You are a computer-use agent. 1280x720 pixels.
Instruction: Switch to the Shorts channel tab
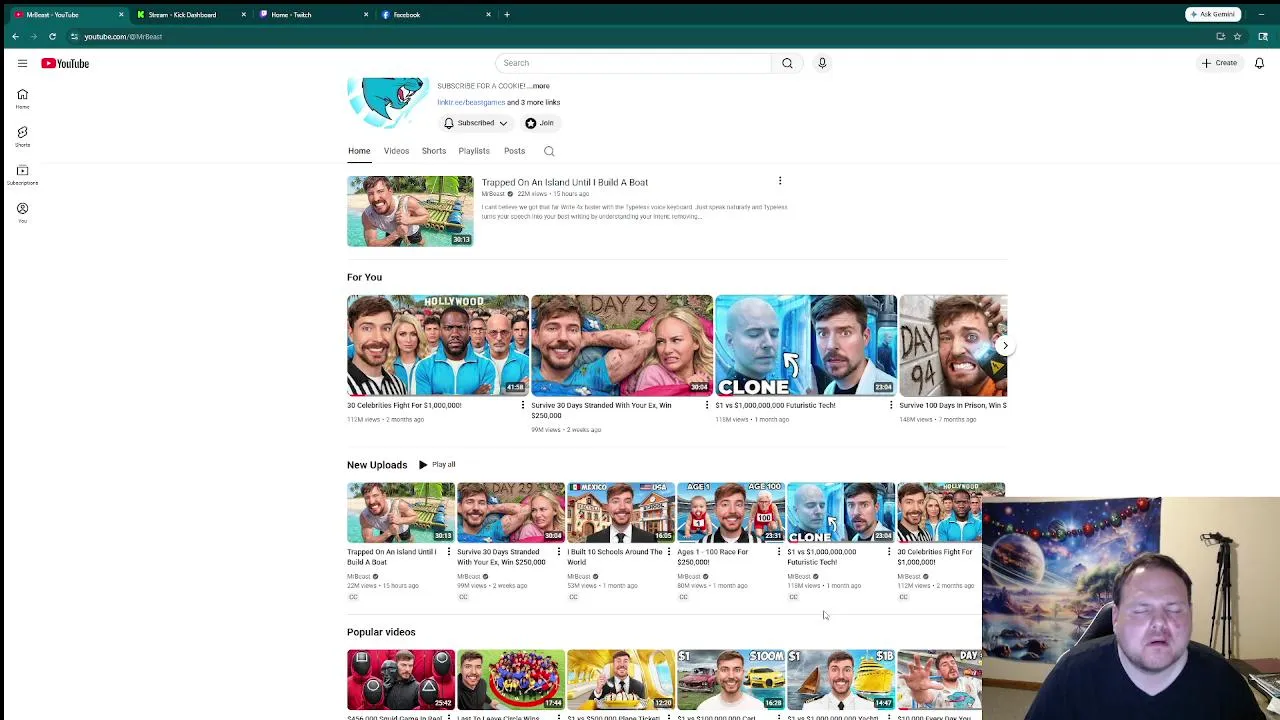point(433,151)
